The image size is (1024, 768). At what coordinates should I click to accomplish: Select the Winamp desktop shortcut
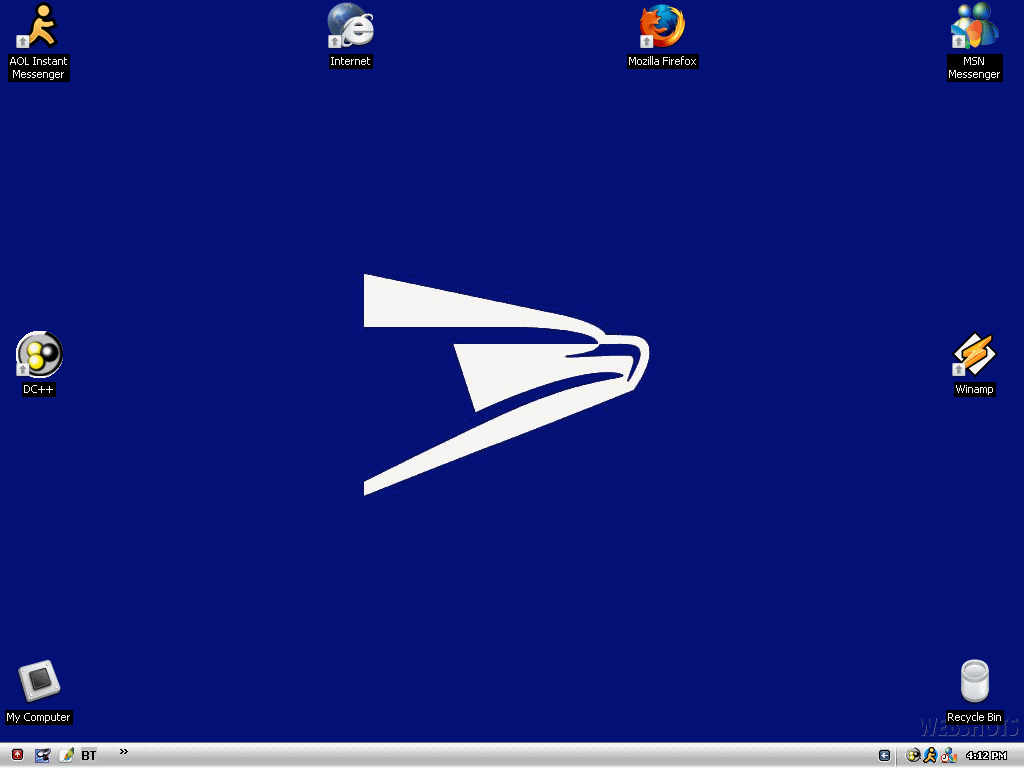(974, 354)
